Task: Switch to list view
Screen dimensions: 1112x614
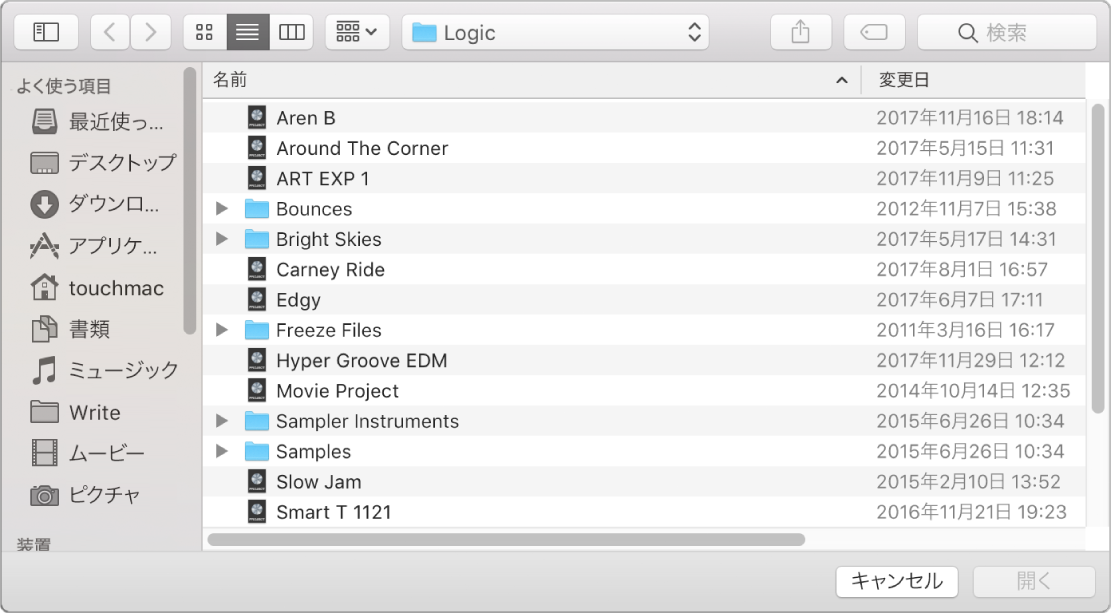Action: pyautogui.click(x=248, y=33)
